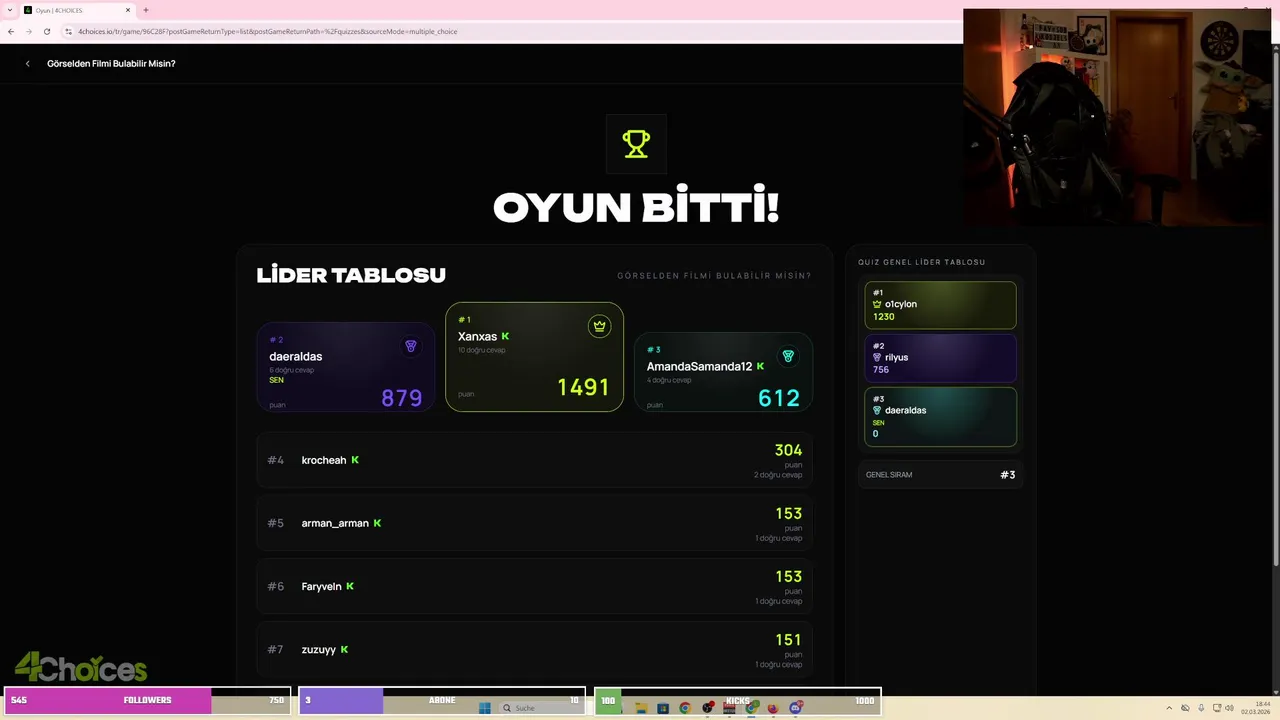Click the crown icon on Xanxas's card
Screen dimensions: 1280x720
pyautogui.click(x=599, y=326)
